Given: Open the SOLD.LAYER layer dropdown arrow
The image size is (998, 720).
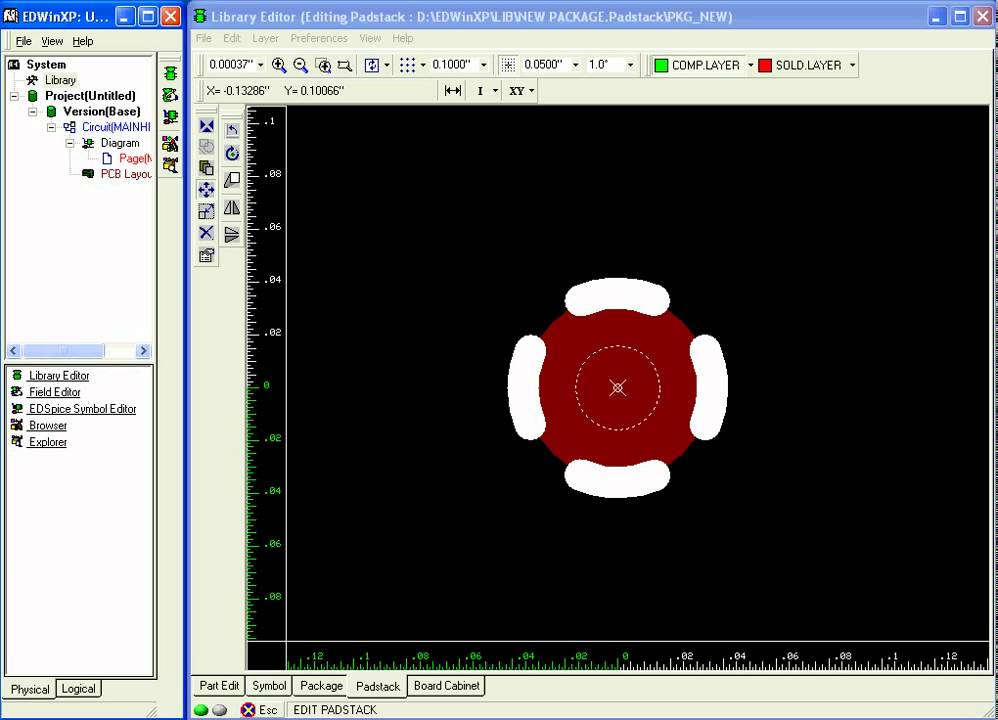Looking at the screenshot, I should pos(852,65).
